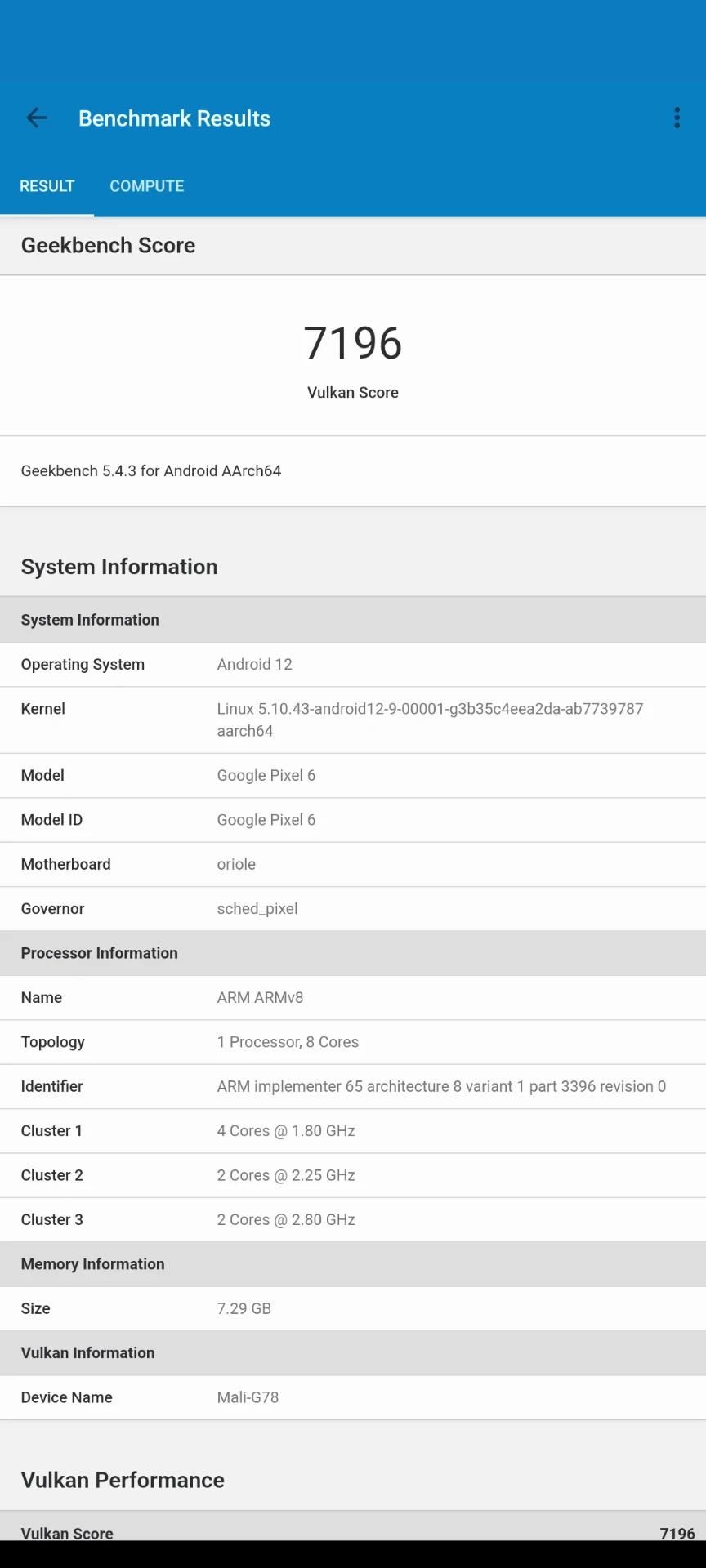Switch to the RESULT tab

point(47,186)
